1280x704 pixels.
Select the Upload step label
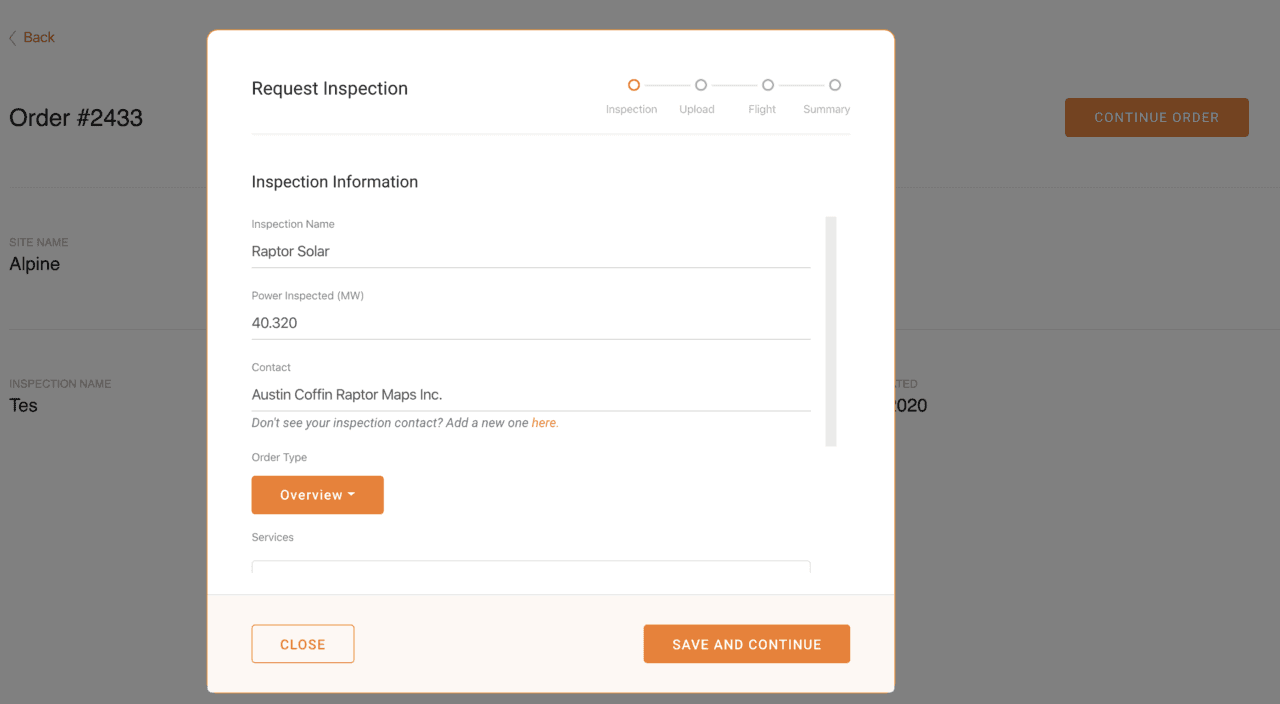[x=697, y=109]
